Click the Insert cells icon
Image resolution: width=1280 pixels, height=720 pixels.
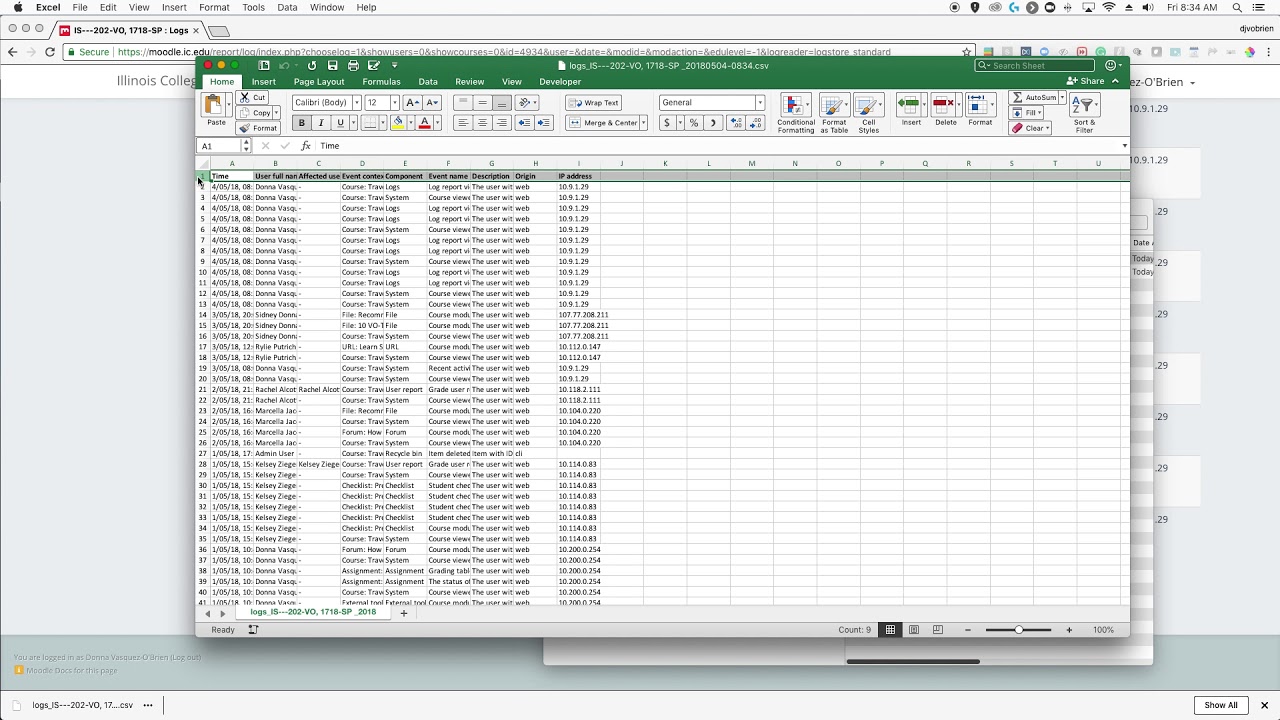pyautogui.click(x=911, y=104)
